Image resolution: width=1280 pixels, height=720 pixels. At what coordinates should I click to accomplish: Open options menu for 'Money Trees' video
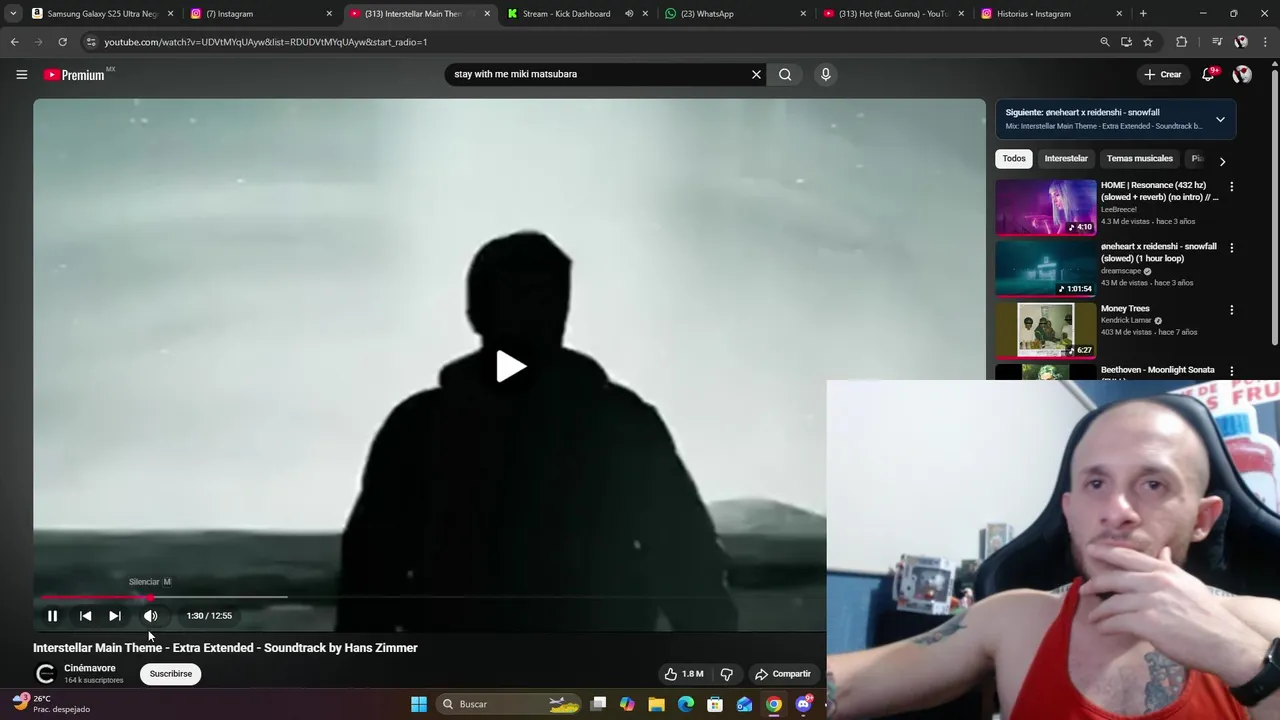click(1231, 310)
